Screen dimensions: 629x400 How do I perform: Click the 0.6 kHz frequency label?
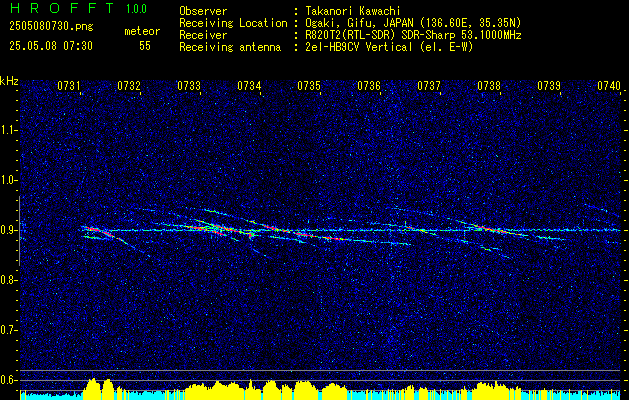tap(9, 380)
